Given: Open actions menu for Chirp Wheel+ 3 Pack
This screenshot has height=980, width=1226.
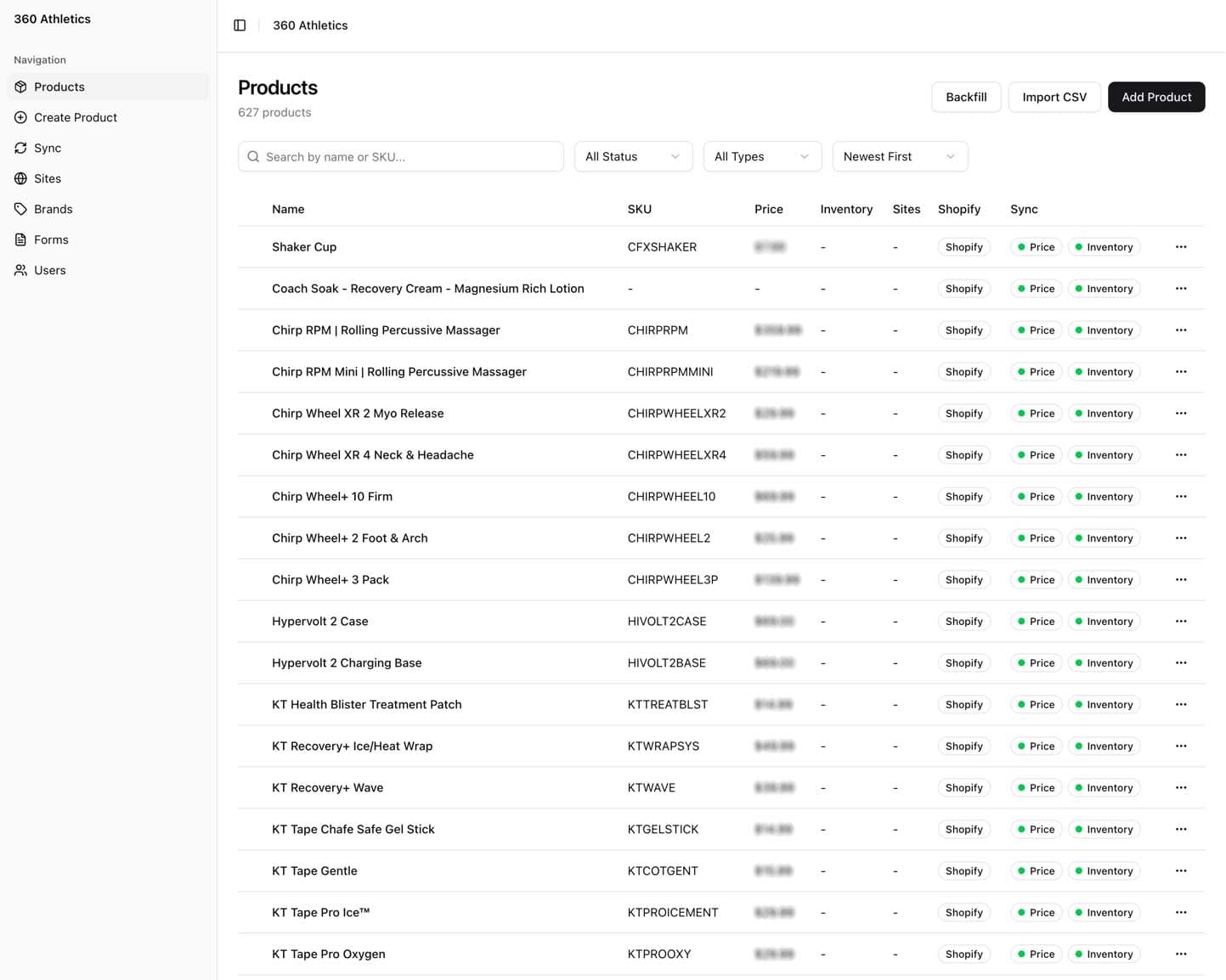Looking at the screenshot, I should (1181, 580).
